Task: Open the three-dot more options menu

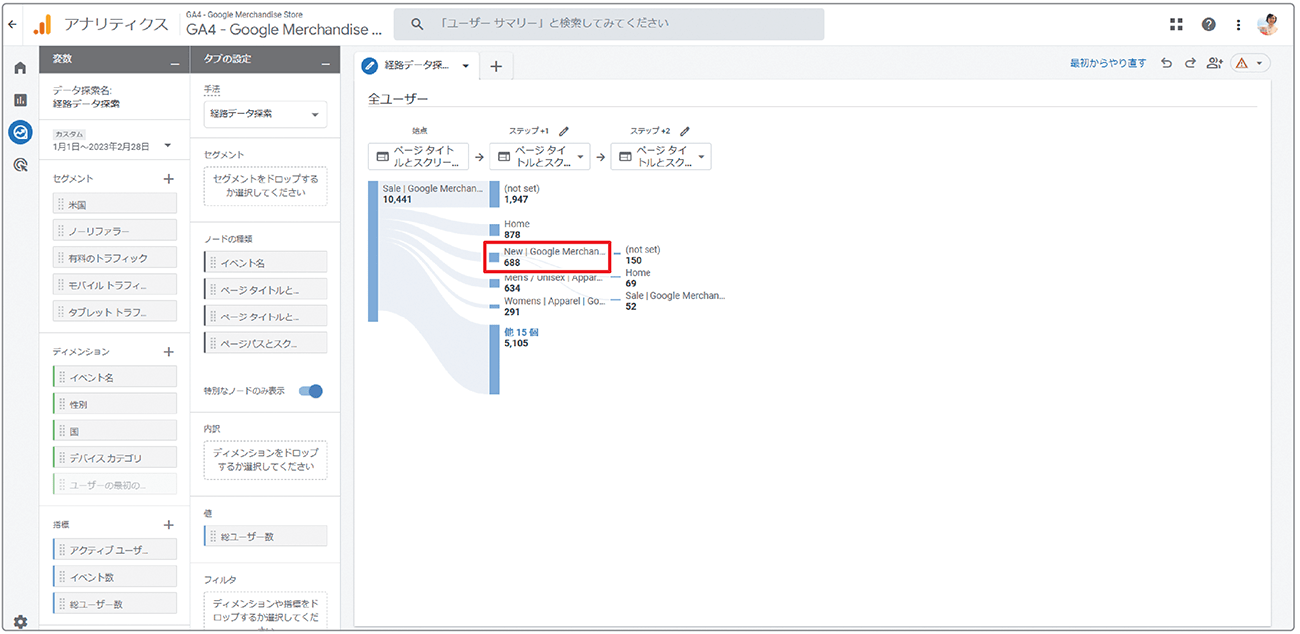Action: [1239, 24]
